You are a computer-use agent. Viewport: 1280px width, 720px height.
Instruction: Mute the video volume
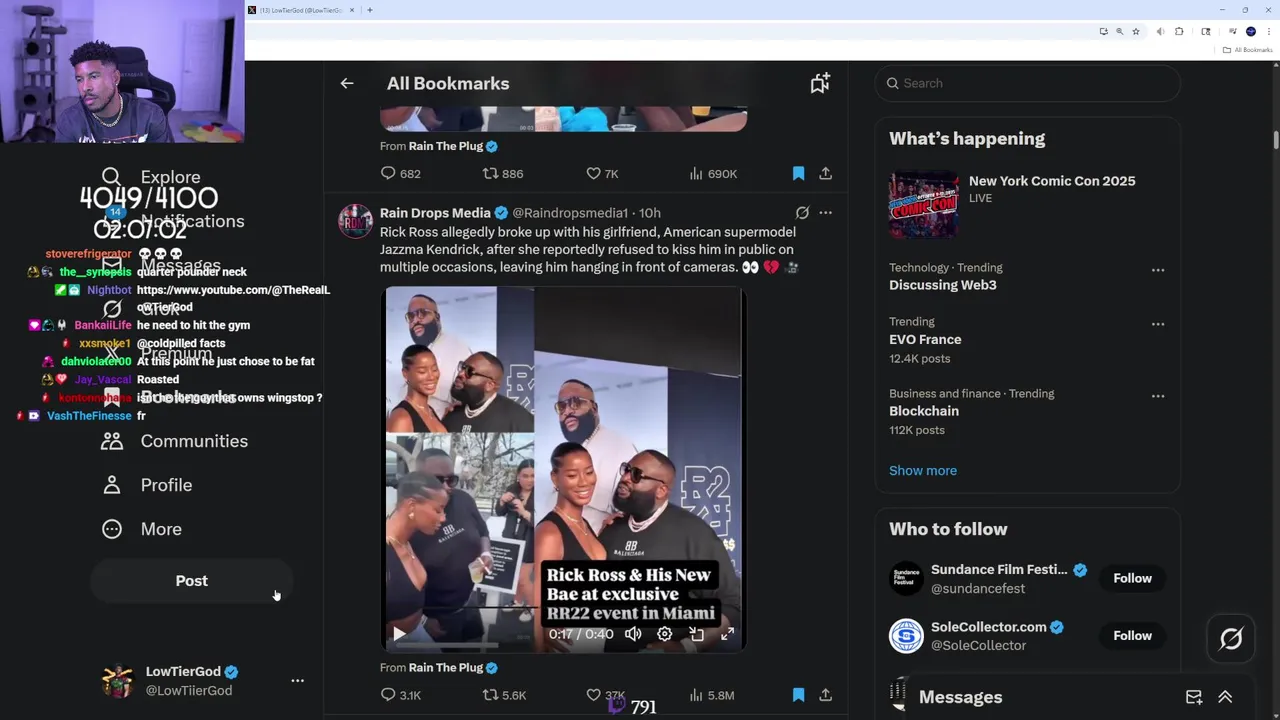[x=633, y=634]
